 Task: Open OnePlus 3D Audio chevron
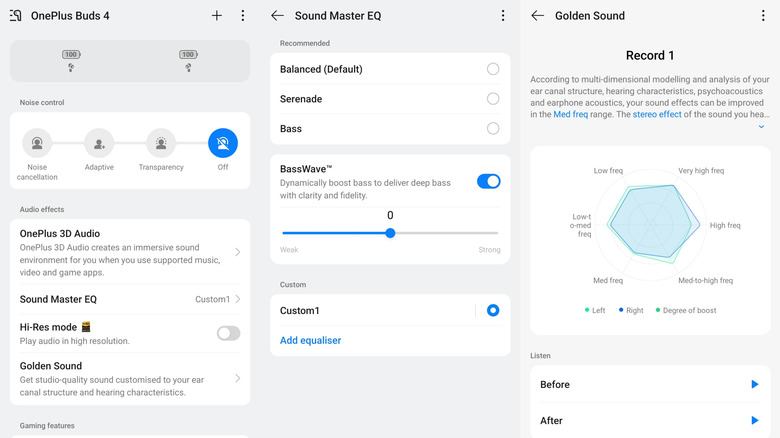tap(238, 252)
